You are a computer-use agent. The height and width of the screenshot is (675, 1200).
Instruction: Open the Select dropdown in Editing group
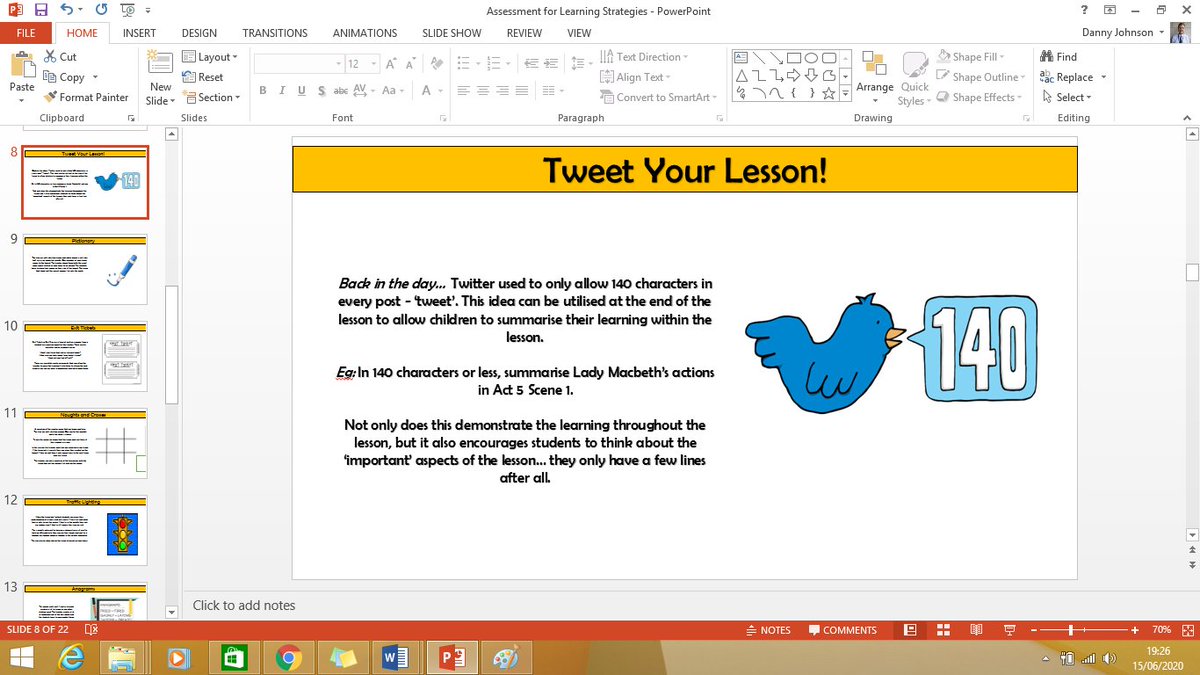click(x=1066, y=97)
